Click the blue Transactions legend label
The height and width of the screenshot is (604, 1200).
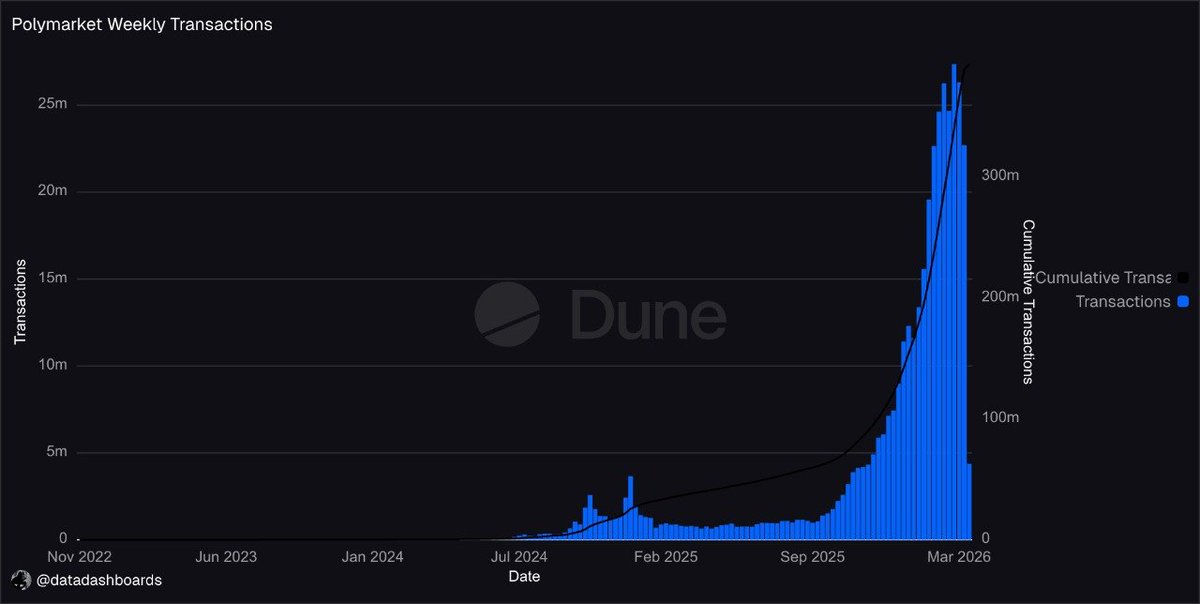coord(1122,301)
